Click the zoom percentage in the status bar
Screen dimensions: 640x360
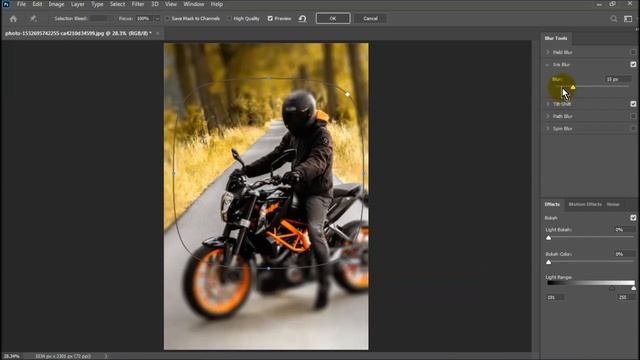[11, 356]
